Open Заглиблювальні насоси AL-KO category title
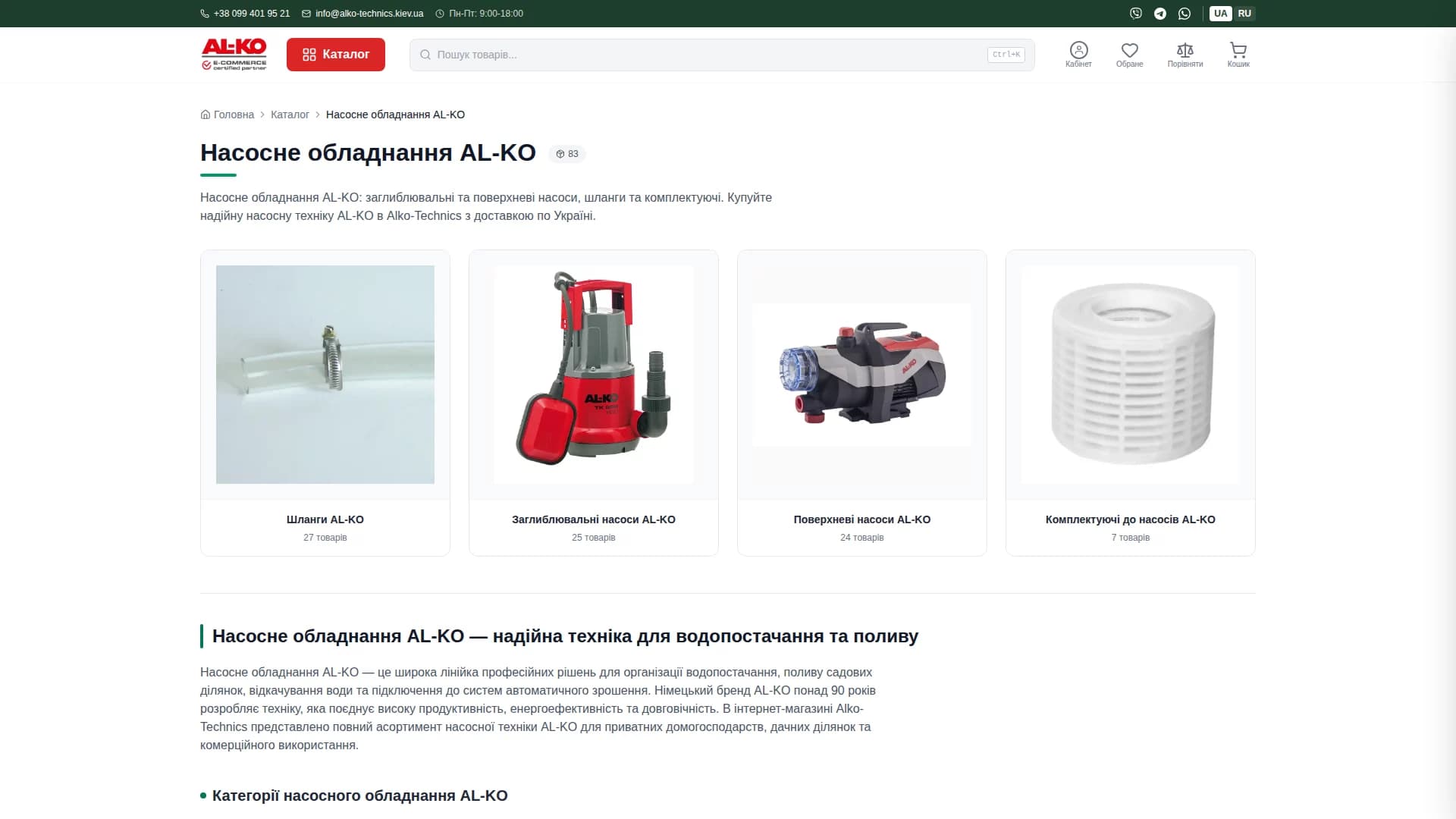 pos(594,519)
